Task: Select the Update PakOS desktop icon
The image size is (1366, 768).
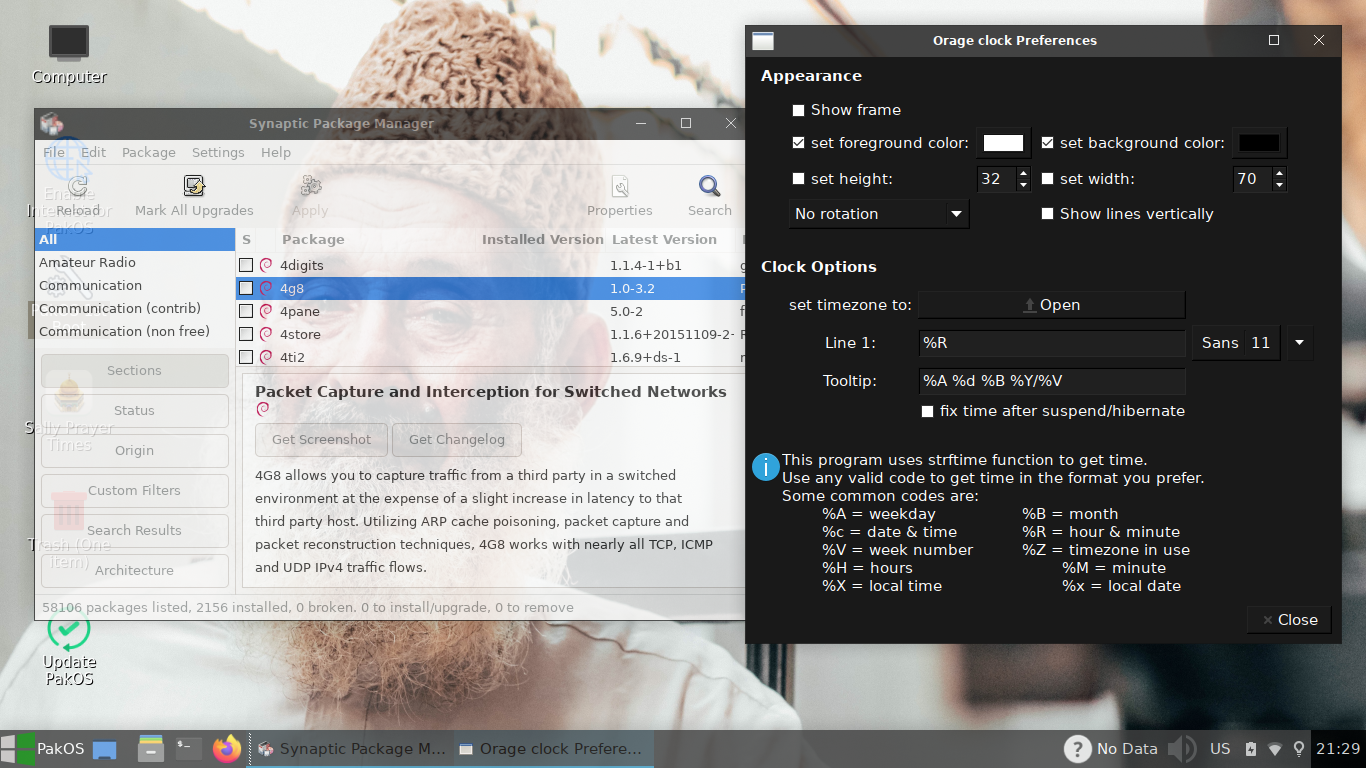Action: pos(69,648)
